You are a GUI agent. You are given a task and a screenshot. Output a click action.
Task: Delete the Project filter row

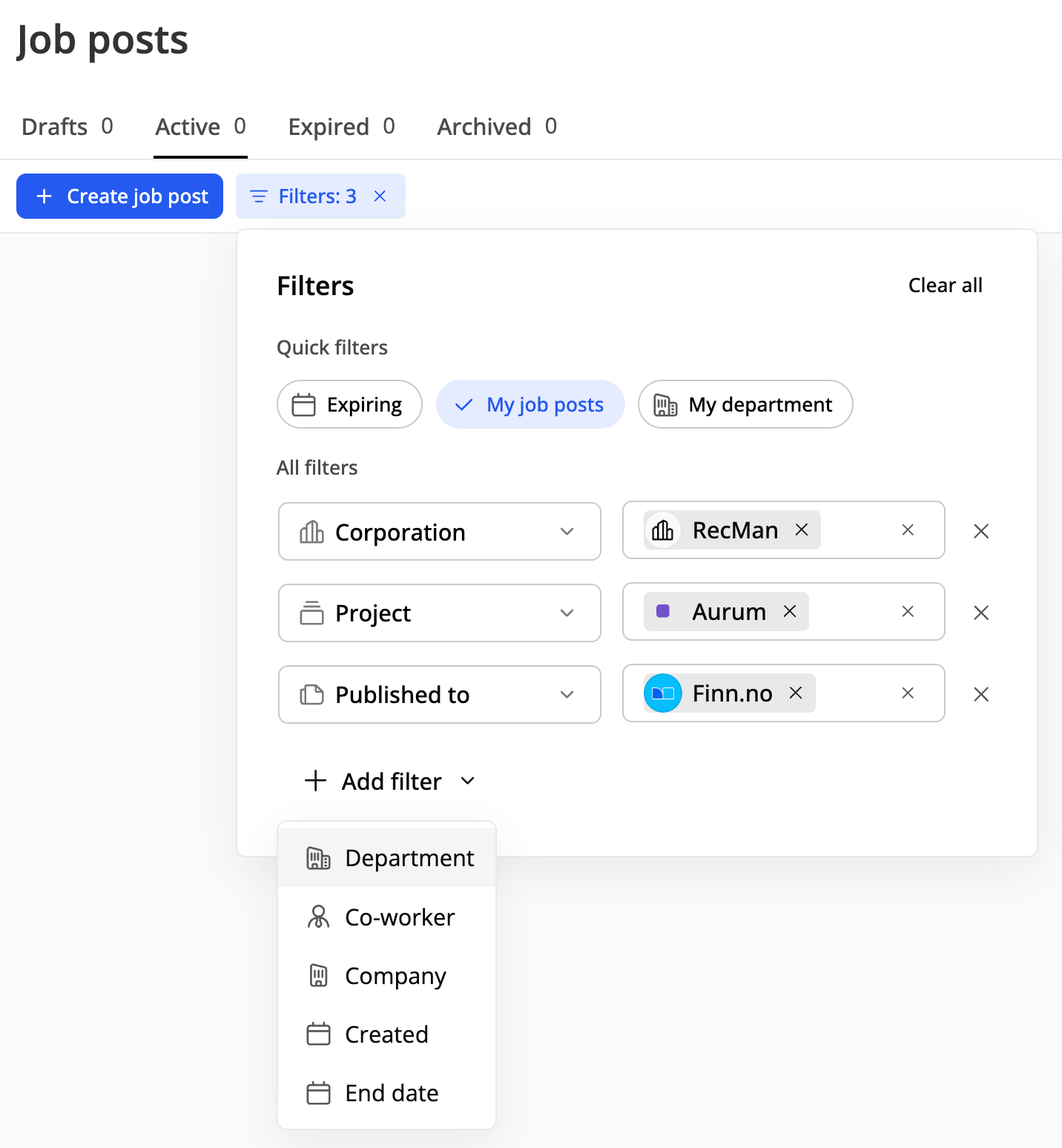point(980,613)
